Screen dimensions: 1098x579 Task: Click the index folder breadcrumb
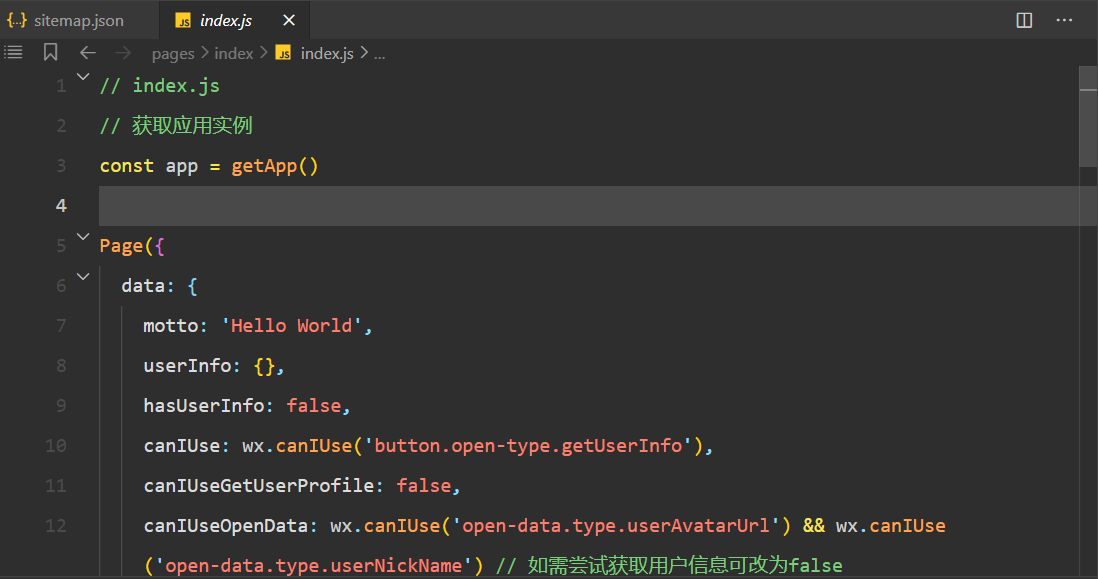(234, 54)
